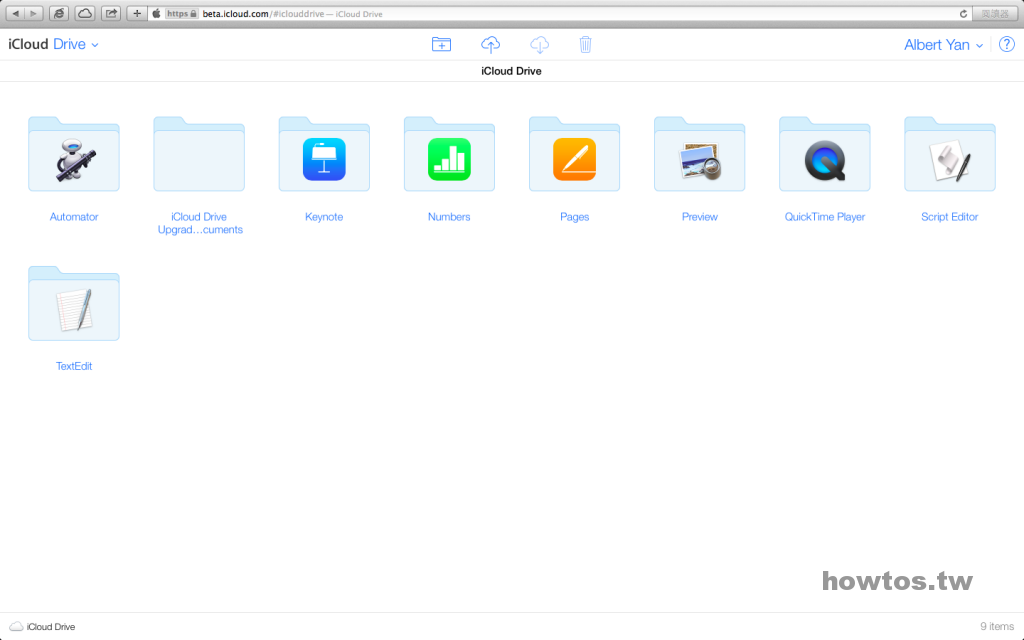Screen dimensions: 1024x640
Task: Click the Preview folder label
Action: click(699, 217)
